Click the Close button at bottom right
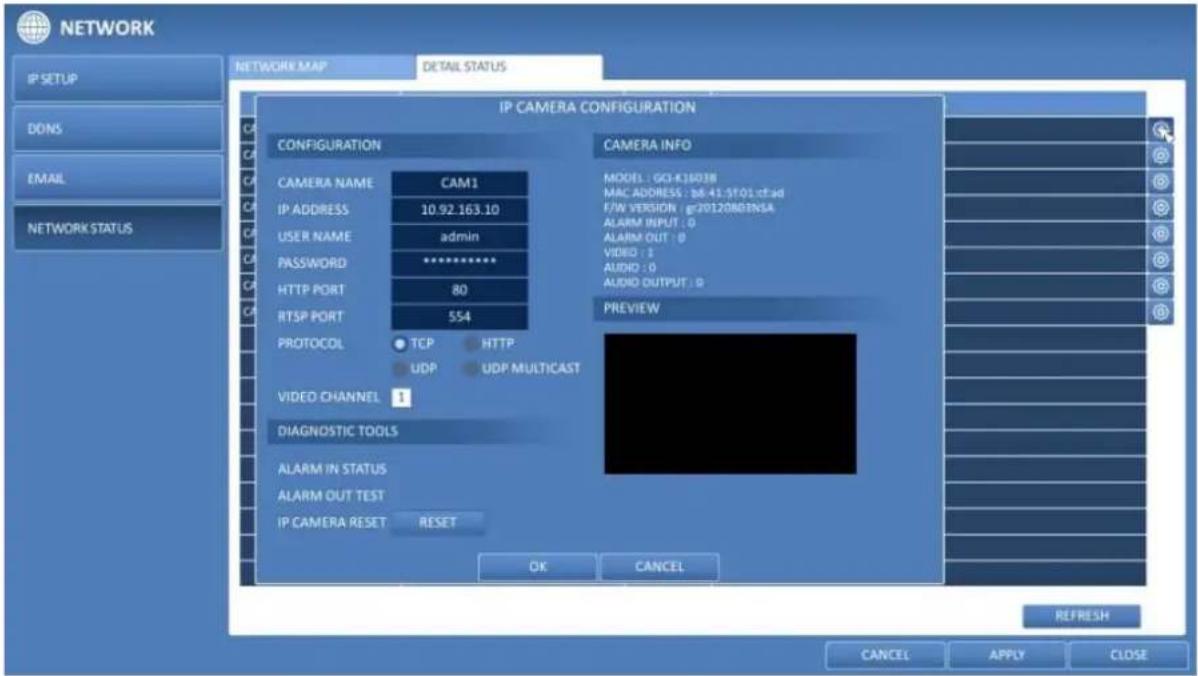The width and height of the screenshot is (1198, 676). 1128,655
